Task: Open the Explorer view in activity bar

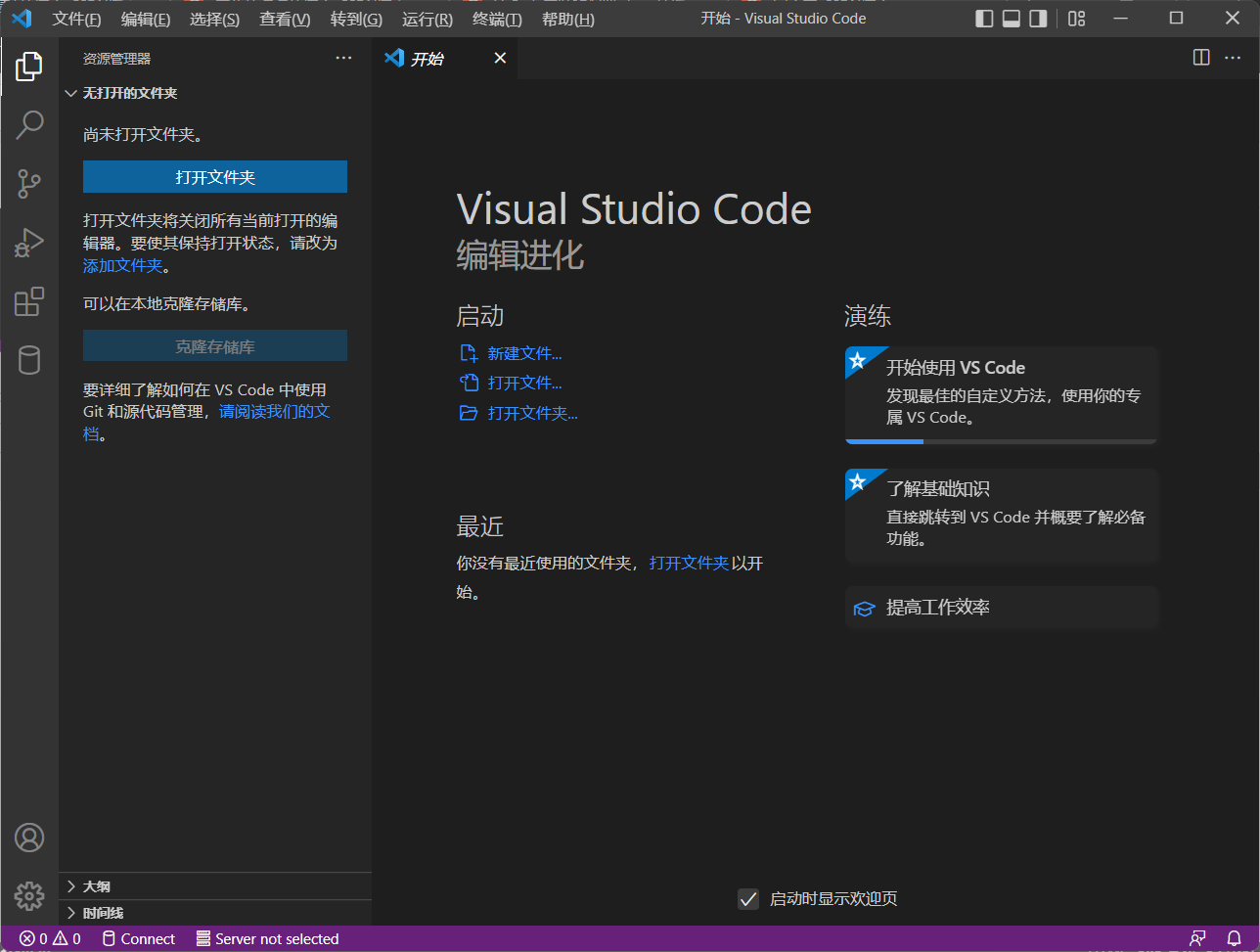Action: pyautogui.click(x=29, y=67)
